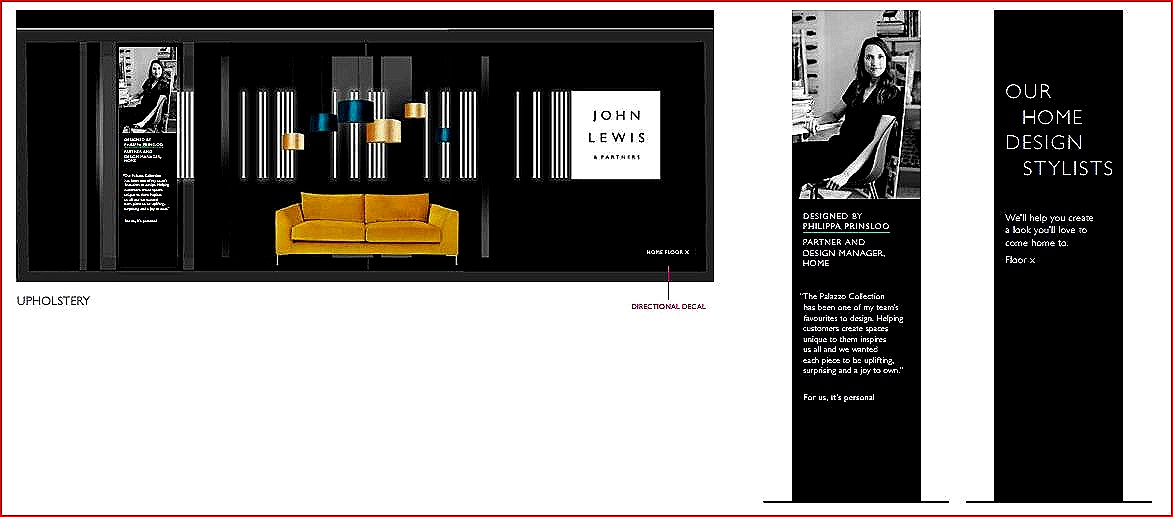Select the Palazzo Collection quote paragraph on large banner
The width and height of the screenshot is (1173, 517).
851,334
